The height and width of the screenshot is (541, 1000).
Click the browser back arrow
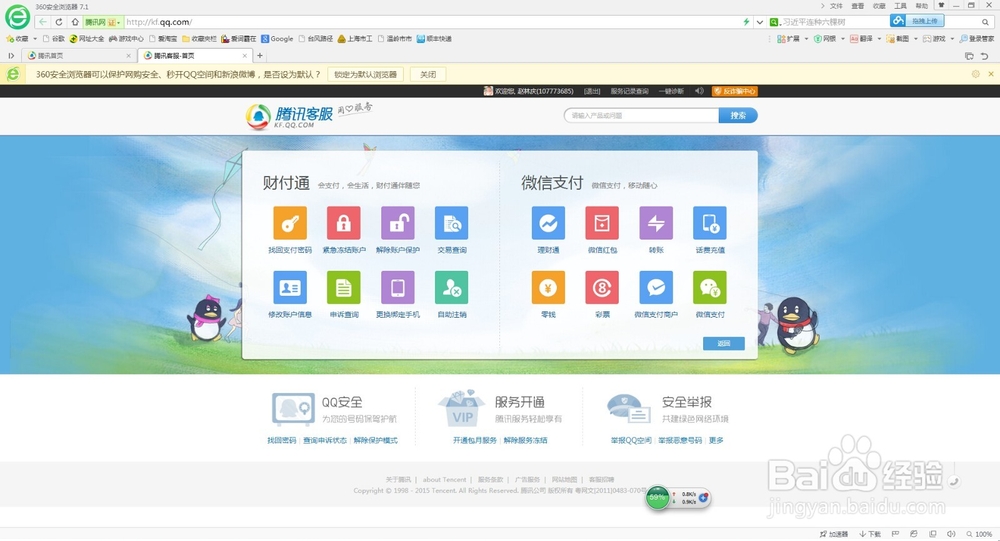(x=43, y=22)
